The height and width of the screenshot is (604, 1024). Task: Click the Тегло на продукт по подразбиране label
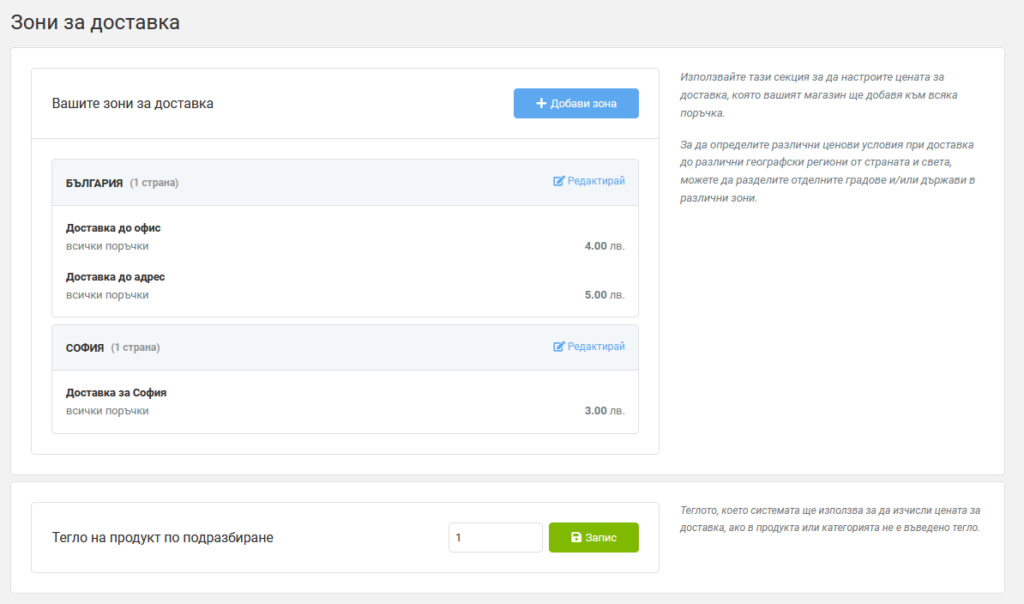point(163,537)
